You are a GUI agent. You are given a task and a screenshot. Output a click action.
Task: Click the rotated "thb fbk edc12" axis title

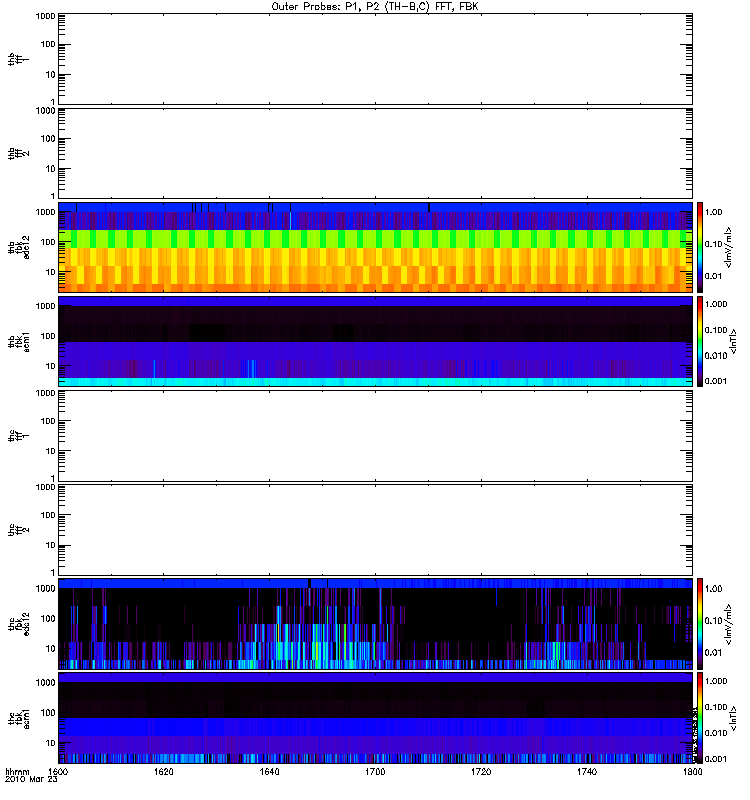[x=19, y=247]
